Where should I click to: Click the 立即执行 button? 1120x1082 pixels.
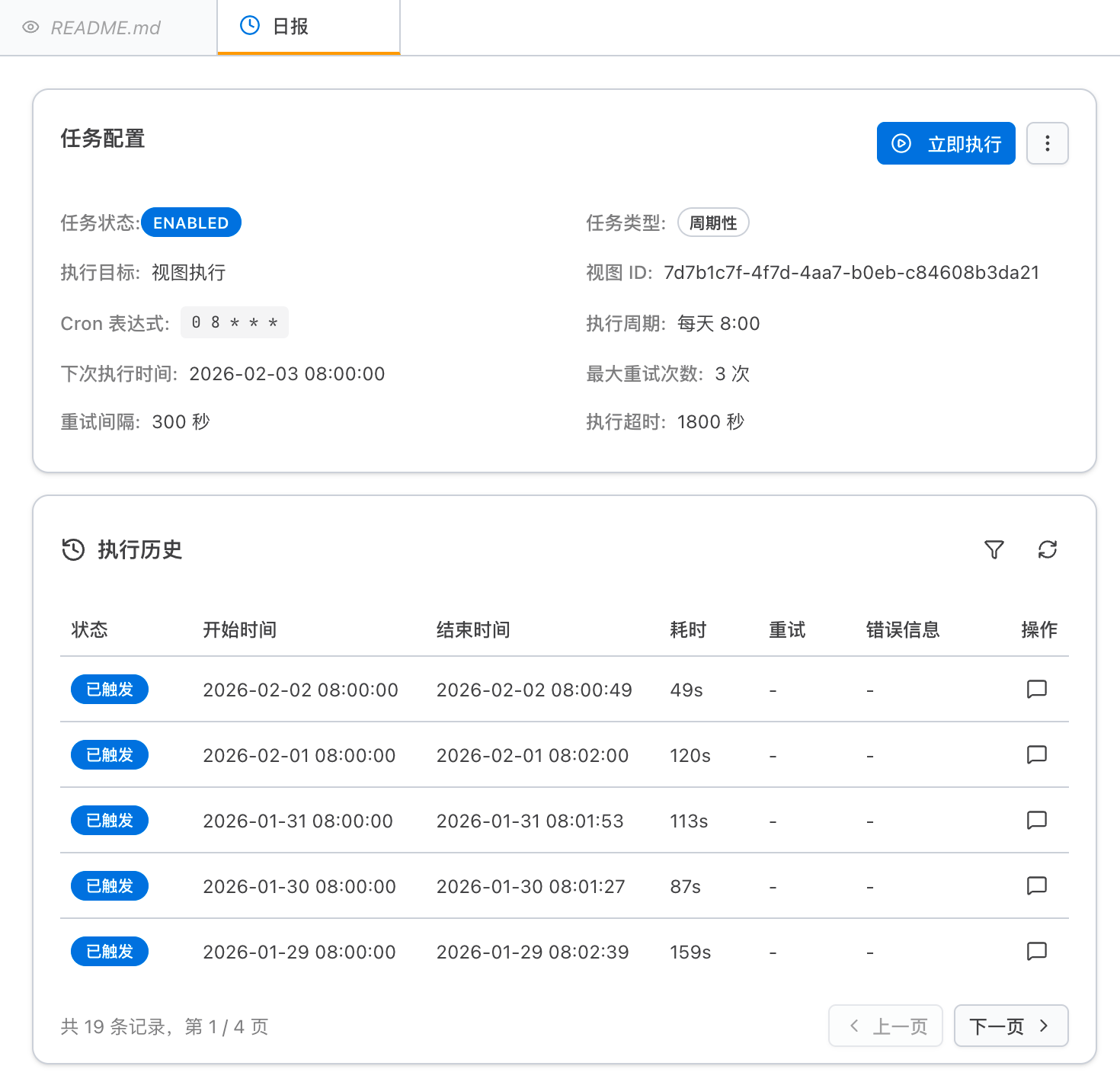point(946,143)
